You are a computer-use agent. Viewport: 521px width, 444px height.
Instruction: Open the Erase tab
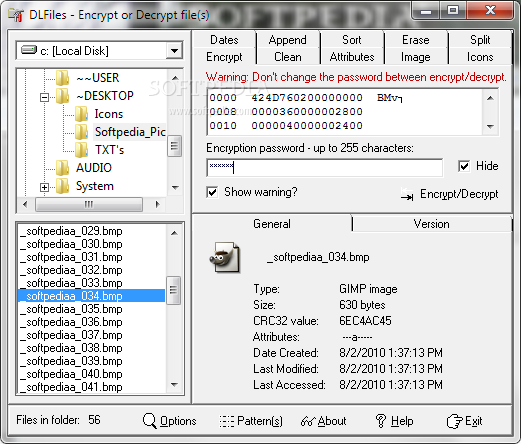pos(416,40)
